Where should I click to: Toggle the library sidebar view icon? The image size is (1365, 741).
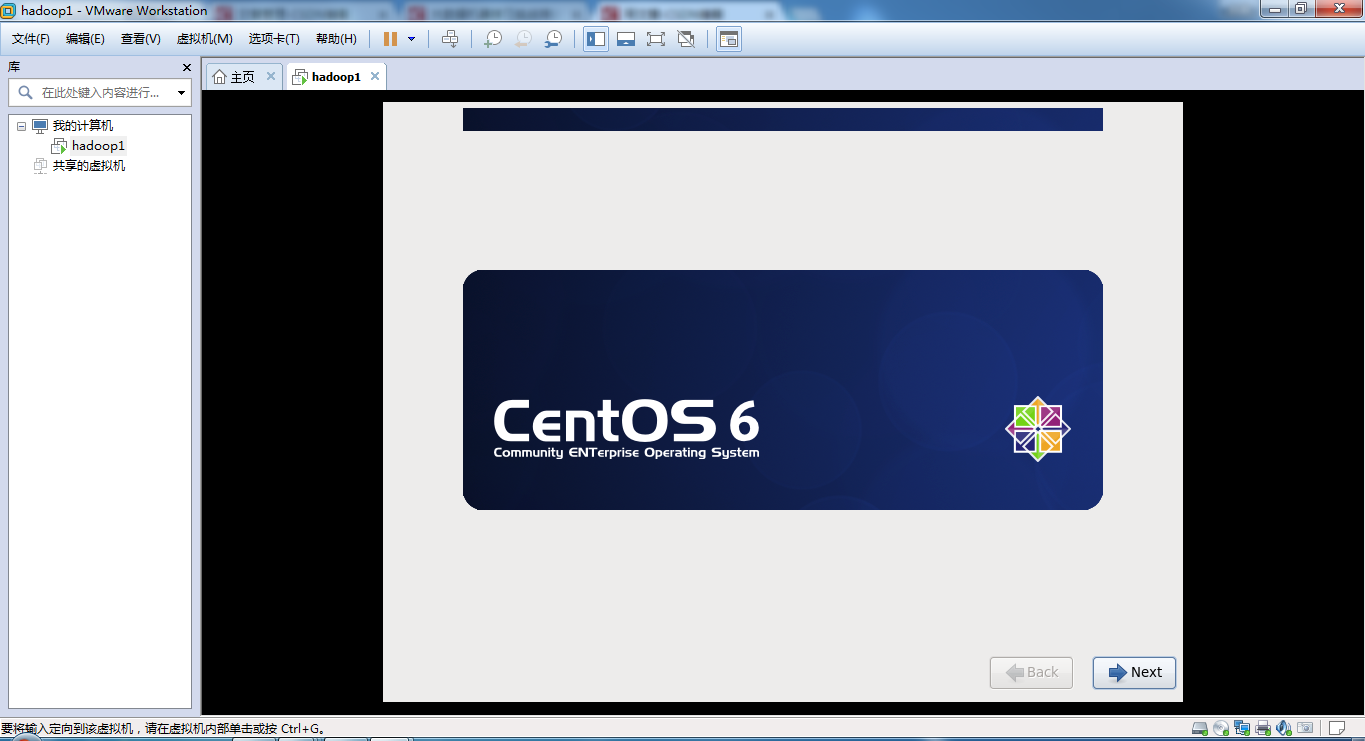click(596, 39)
